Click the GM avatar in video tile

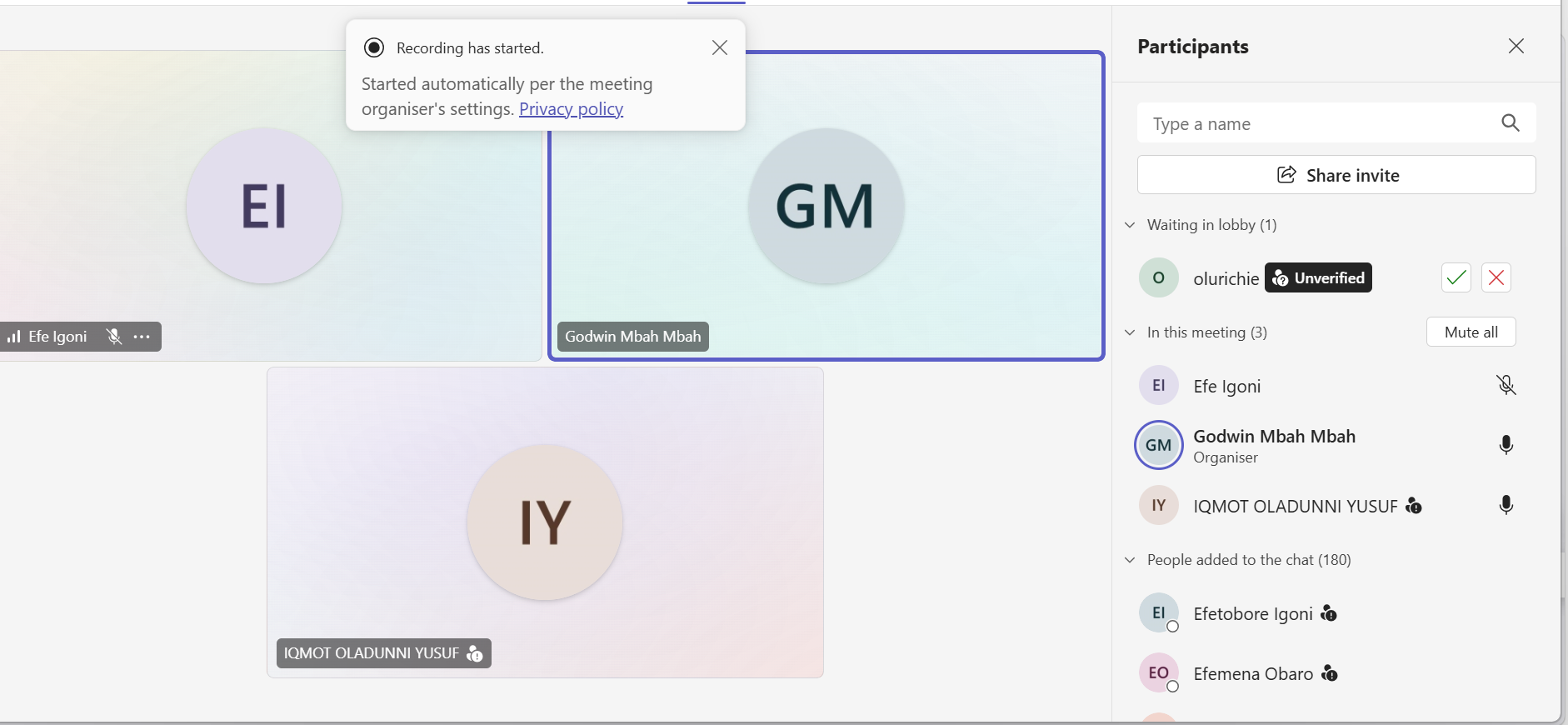(x=826, y=206)
